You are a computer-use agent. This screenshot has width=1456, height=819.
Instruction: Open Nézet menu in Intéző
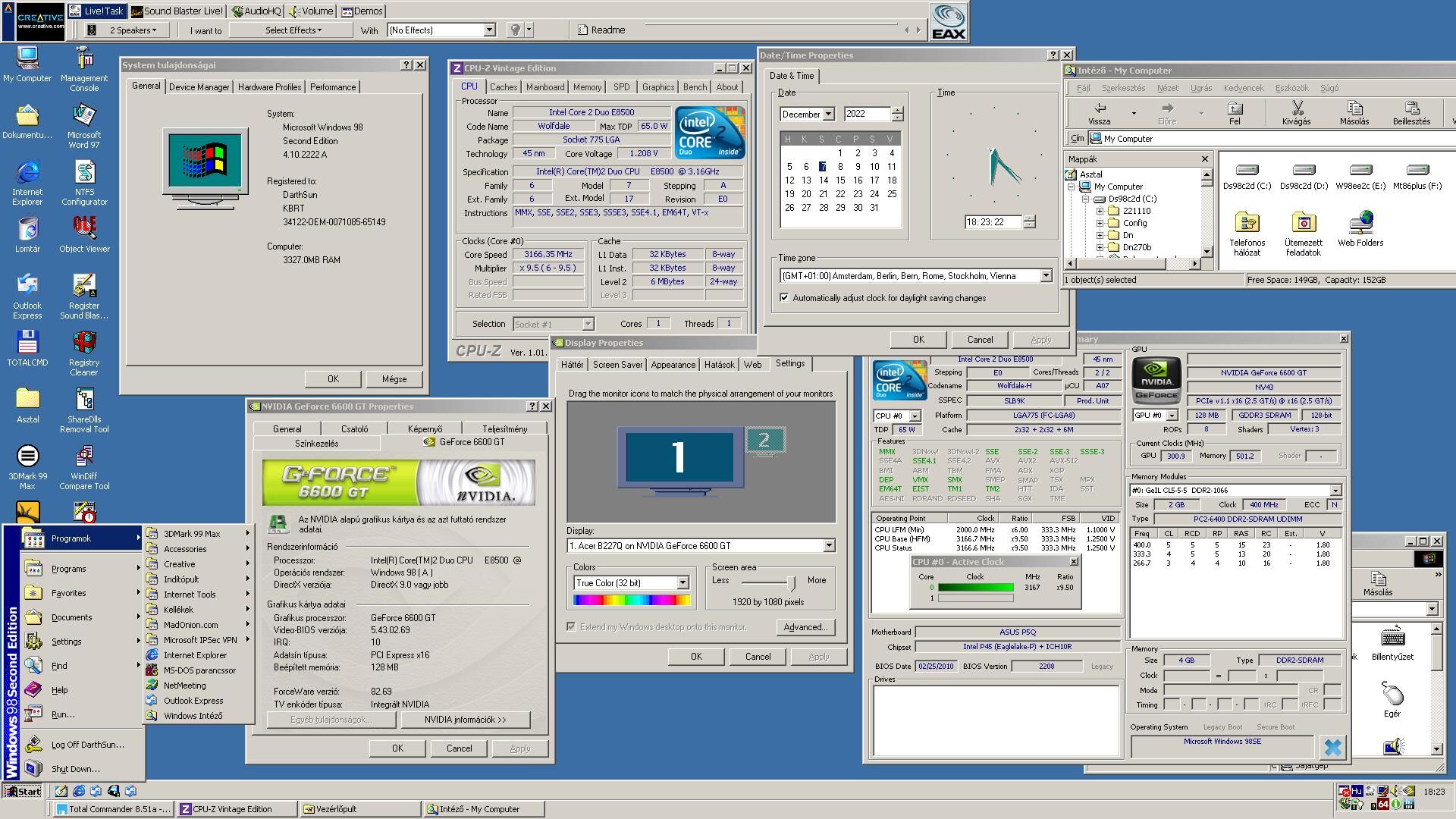click(x=1167, y=88)
